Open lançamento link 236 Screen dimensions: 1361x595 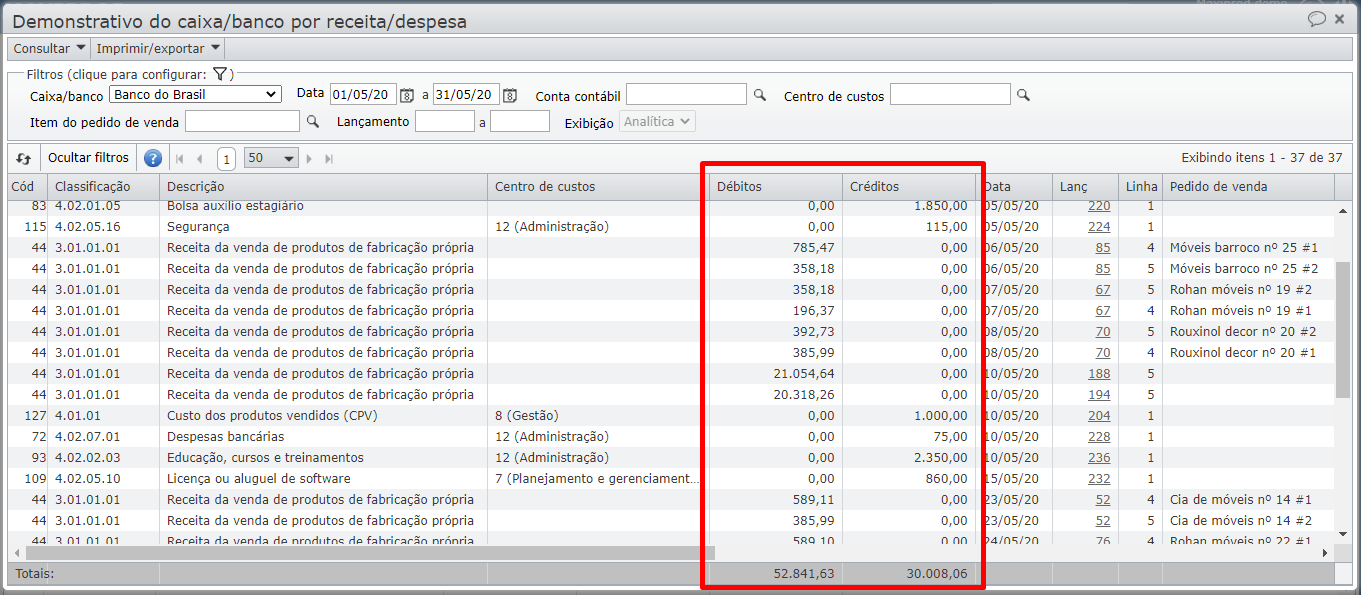click(x=1099, y=458)
